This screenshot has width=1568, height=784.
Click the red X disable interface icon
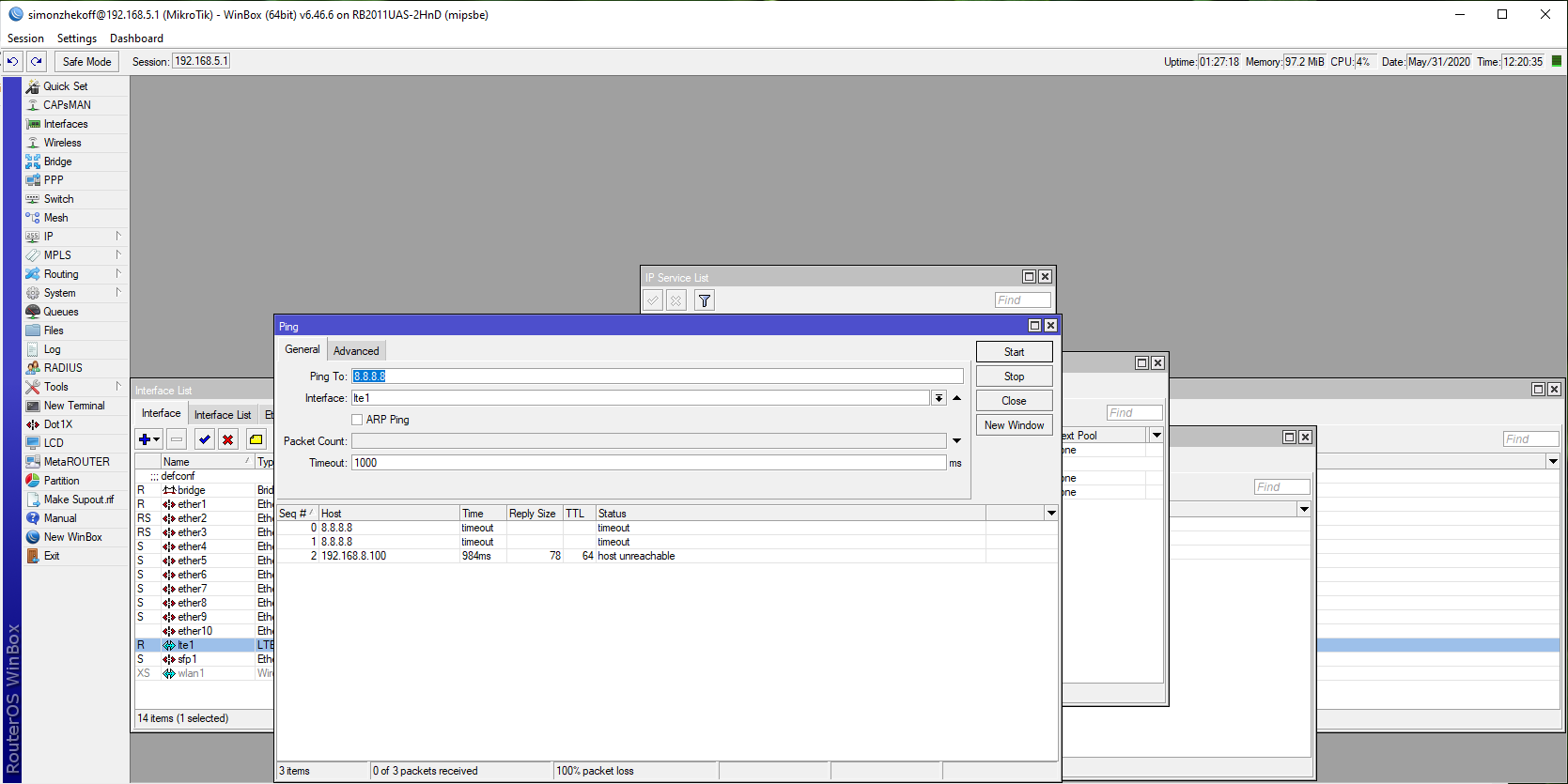pyautogui.click(x=227, y=439)
